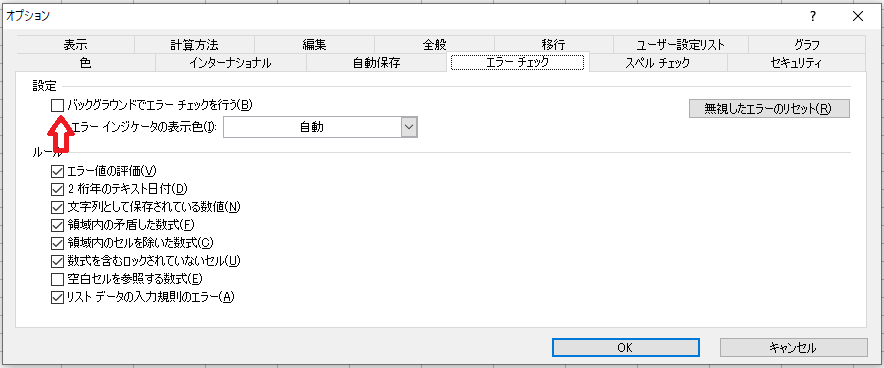The width and height of the screenshot is (884, 368).
Task: Open the 移行 tab
Action: click(x=553, y=45)
